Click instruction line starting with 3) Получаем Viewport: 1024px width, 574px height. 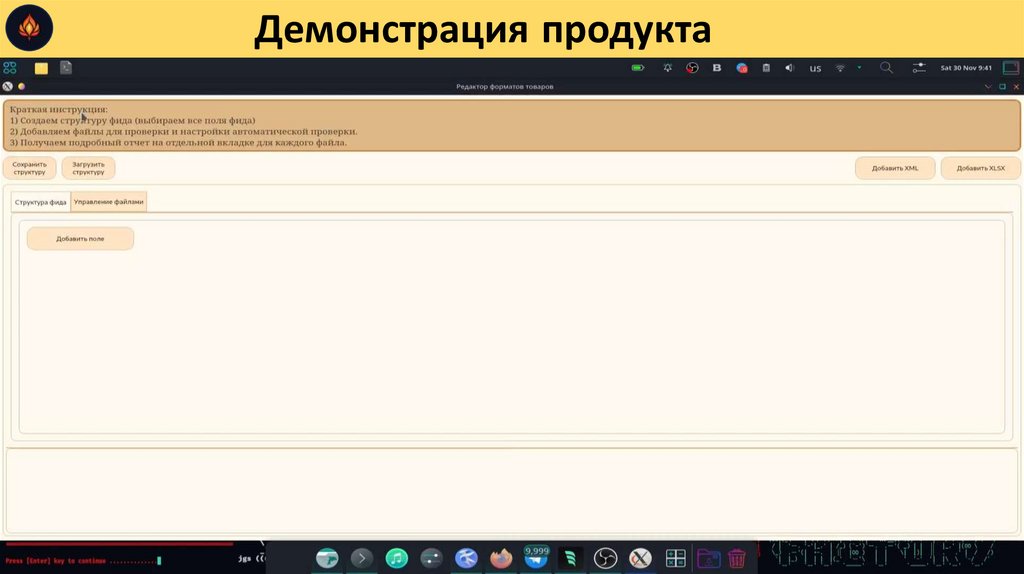[x=178, y=142]
